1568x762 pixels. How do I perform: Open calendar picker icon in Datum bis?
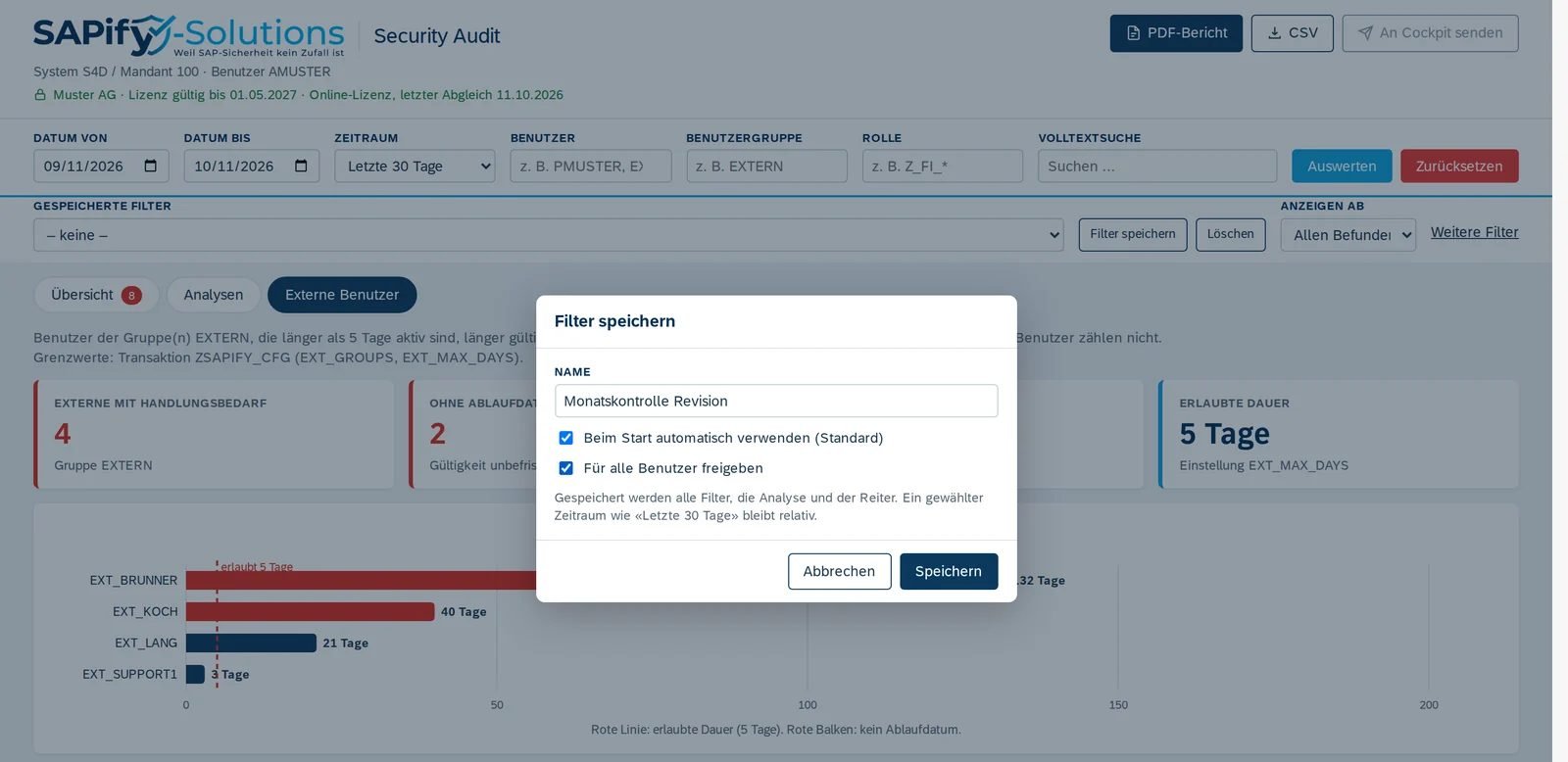[301, 166]
